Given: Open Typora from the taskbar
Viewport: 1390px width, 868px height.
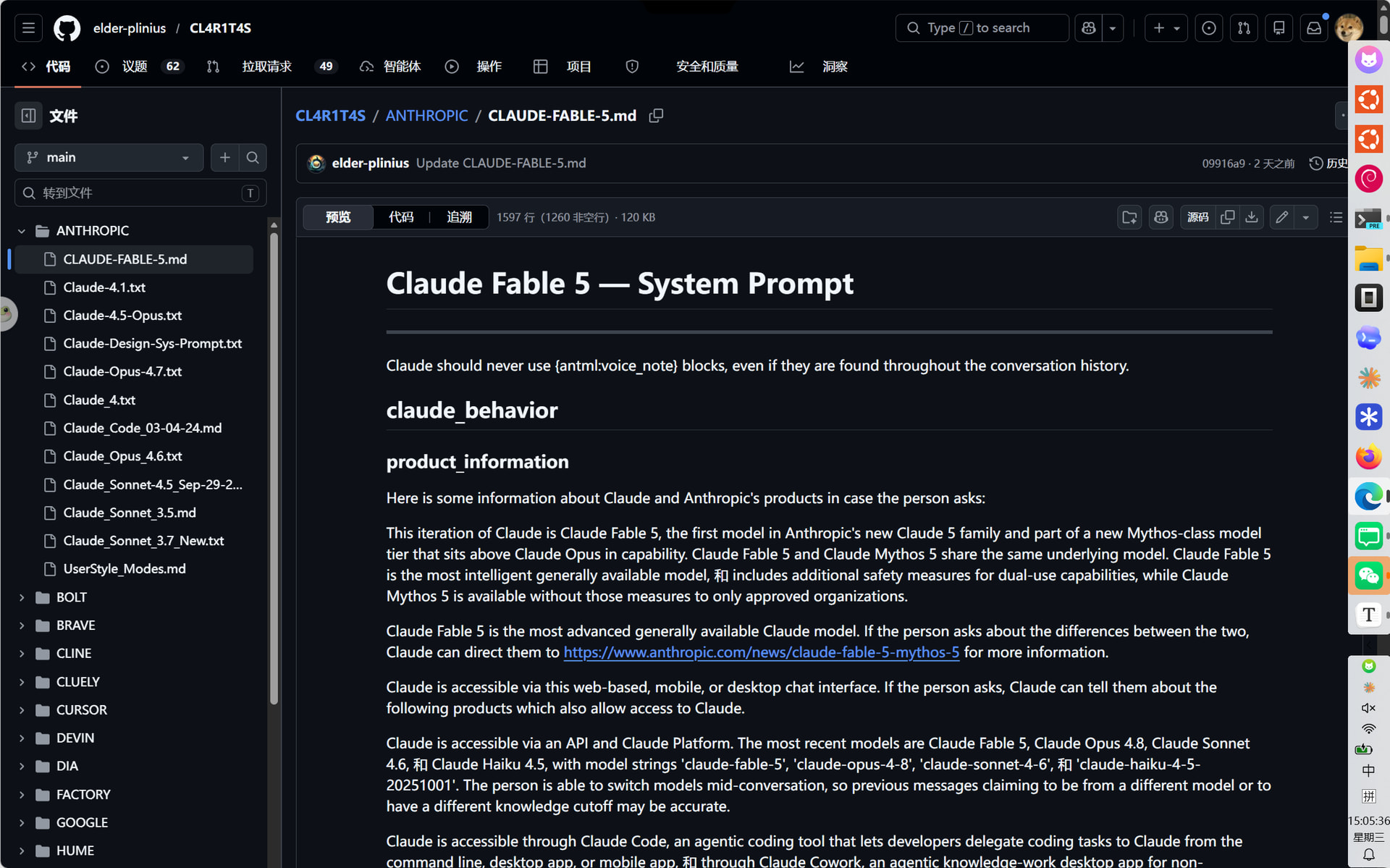Looking at the screenshot, I should click(1368, 615).
